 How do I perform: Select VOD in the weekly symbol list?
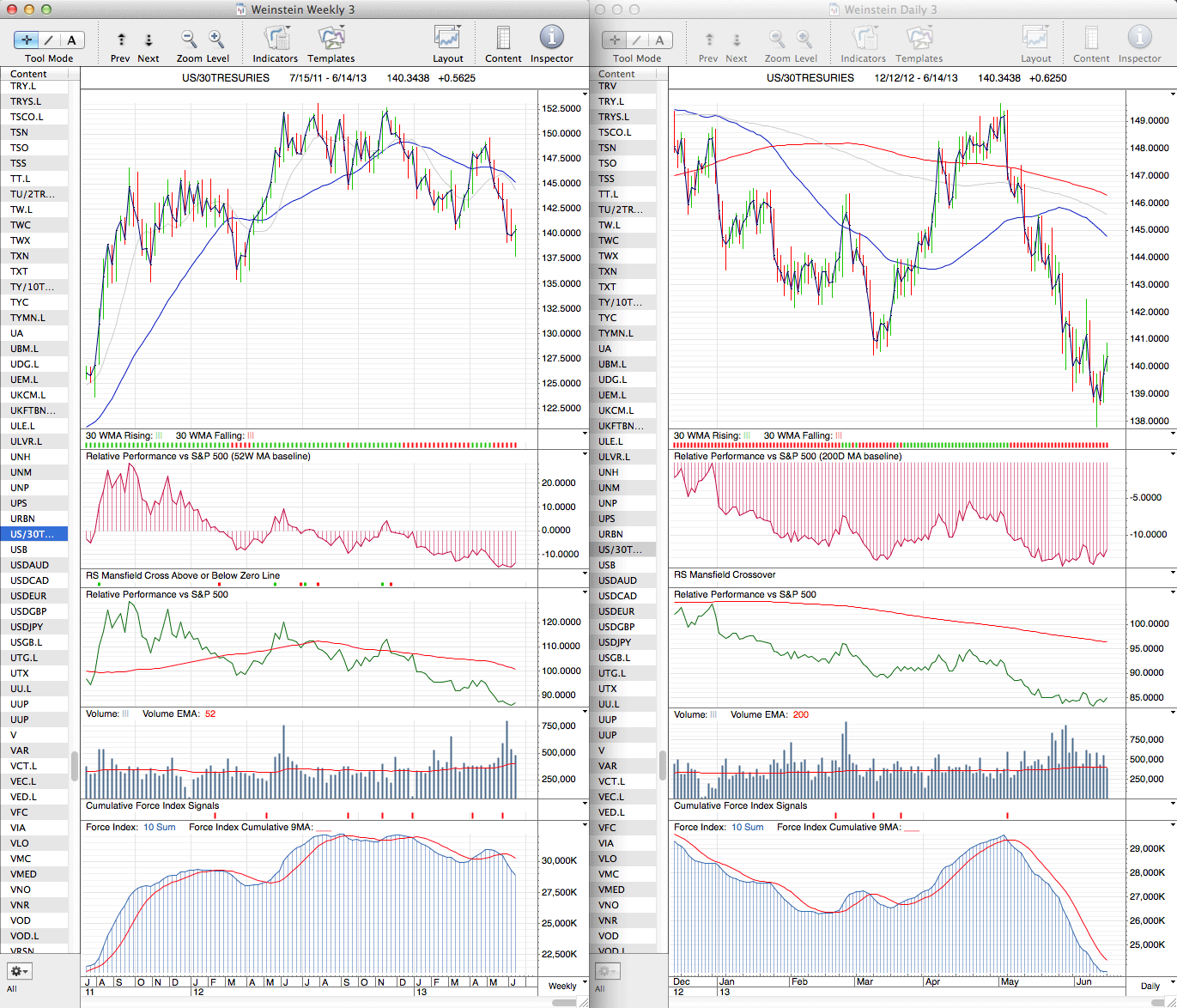point(20,920)
